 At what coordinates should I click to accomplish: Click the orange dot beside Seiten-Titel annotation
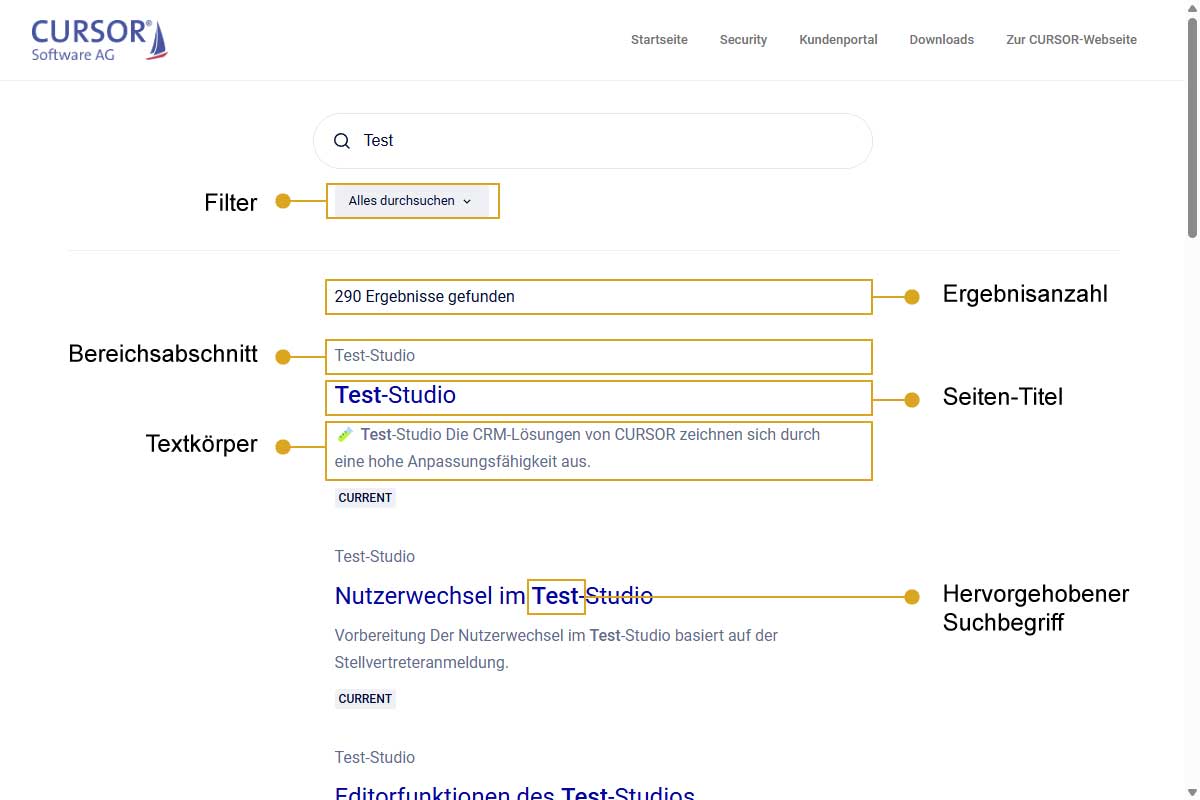pyautogui.click(x=912, y=398)
